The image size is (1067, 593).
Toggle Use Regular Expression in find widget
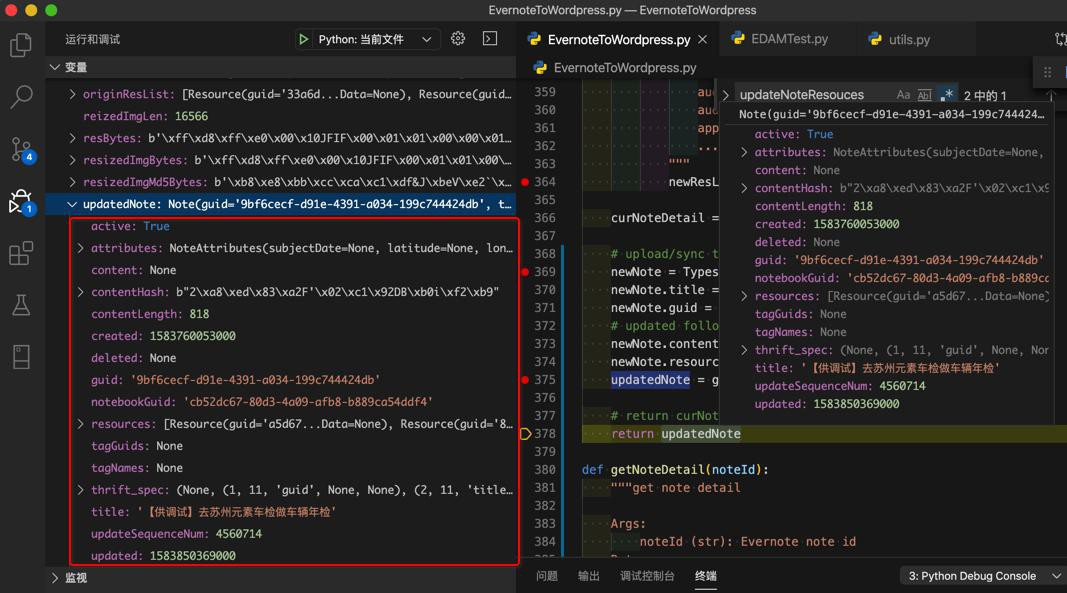coord(946,95)
